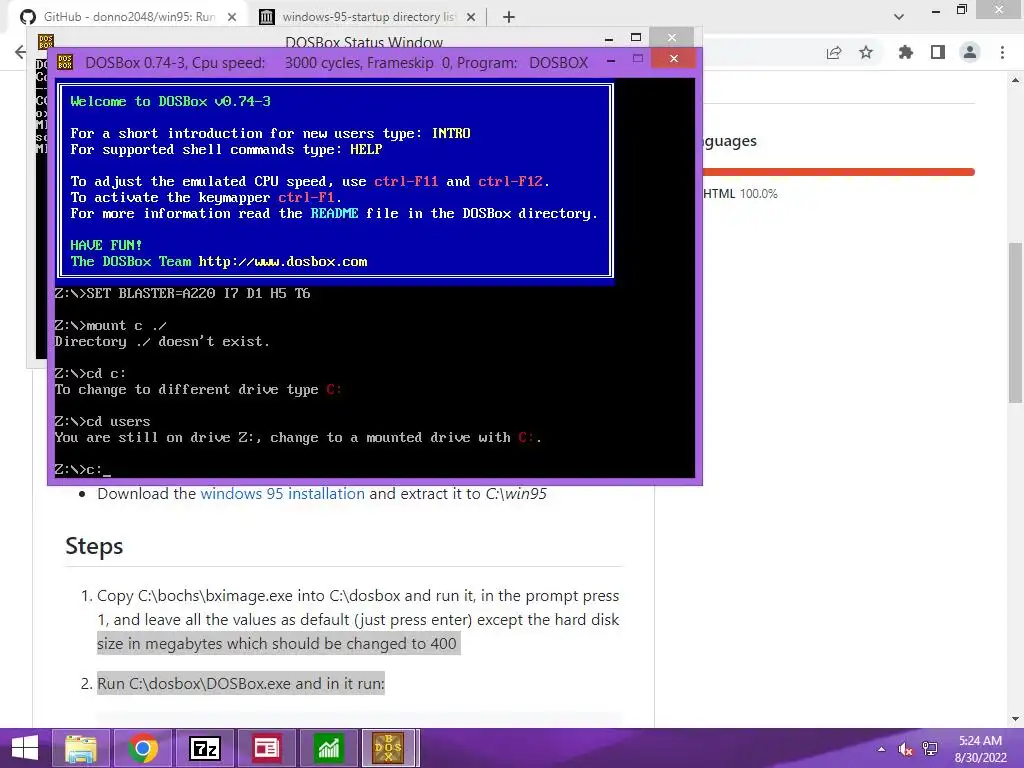
Task: Share this page from Chrome's toolbar
Action: [834, 52]
